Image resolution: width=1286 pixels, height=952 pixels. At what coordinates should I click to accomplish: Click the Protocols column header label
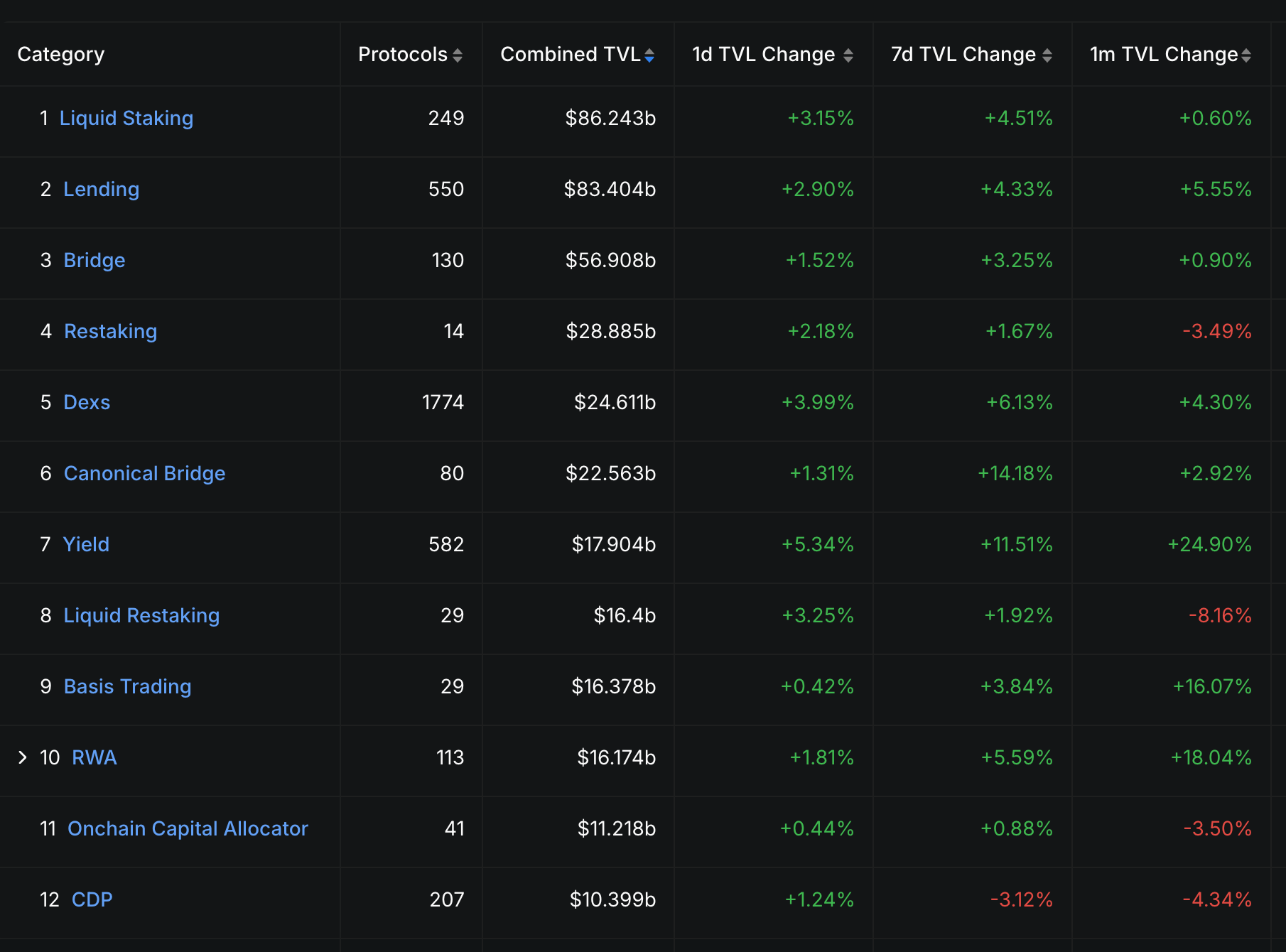click(x=402, y=54)
